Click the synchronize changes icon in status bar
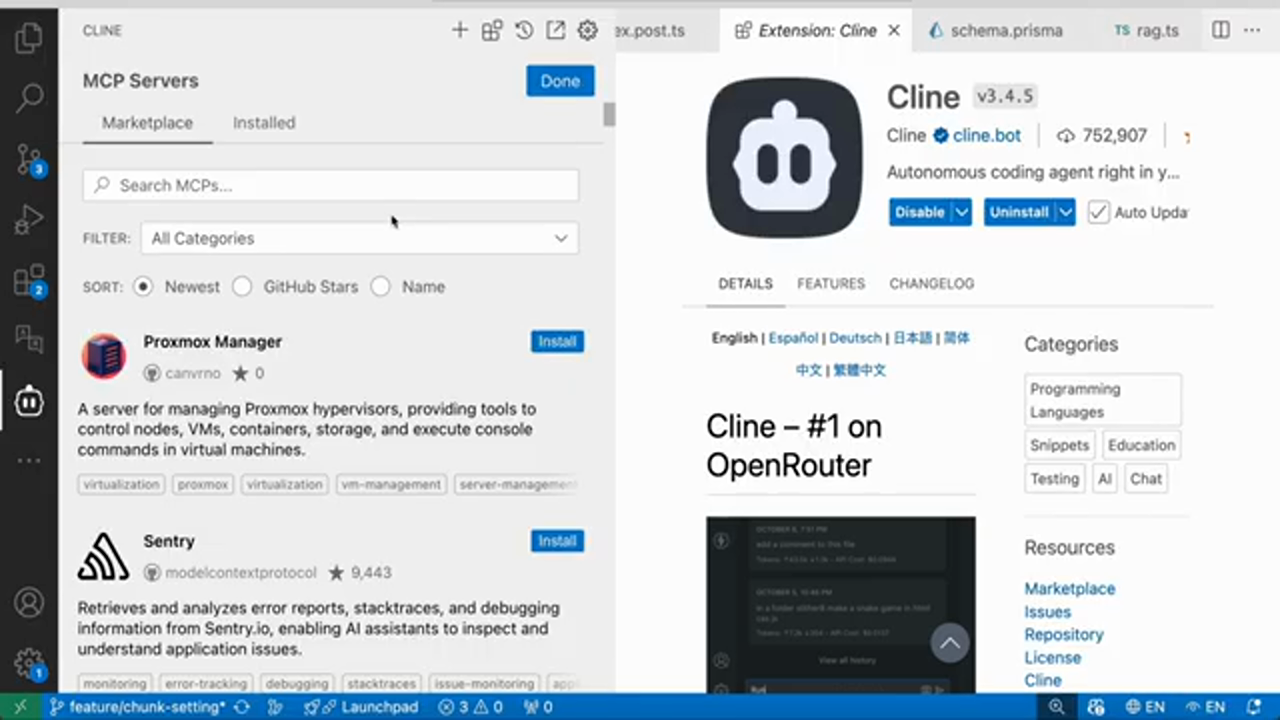 tap(242, 707)
